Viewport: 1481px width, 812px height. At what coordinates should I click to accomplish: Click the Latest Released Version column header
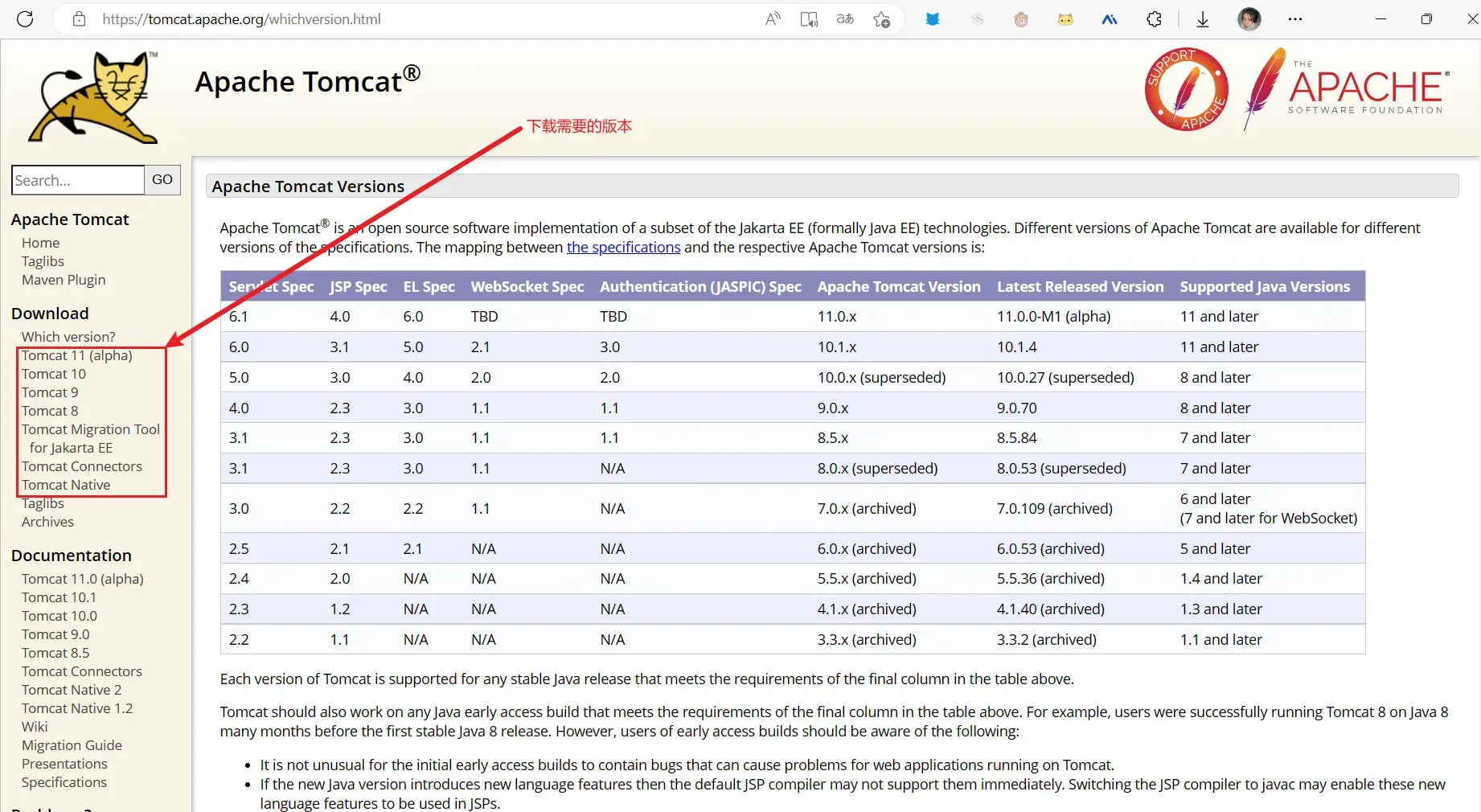pos(1081,287)
